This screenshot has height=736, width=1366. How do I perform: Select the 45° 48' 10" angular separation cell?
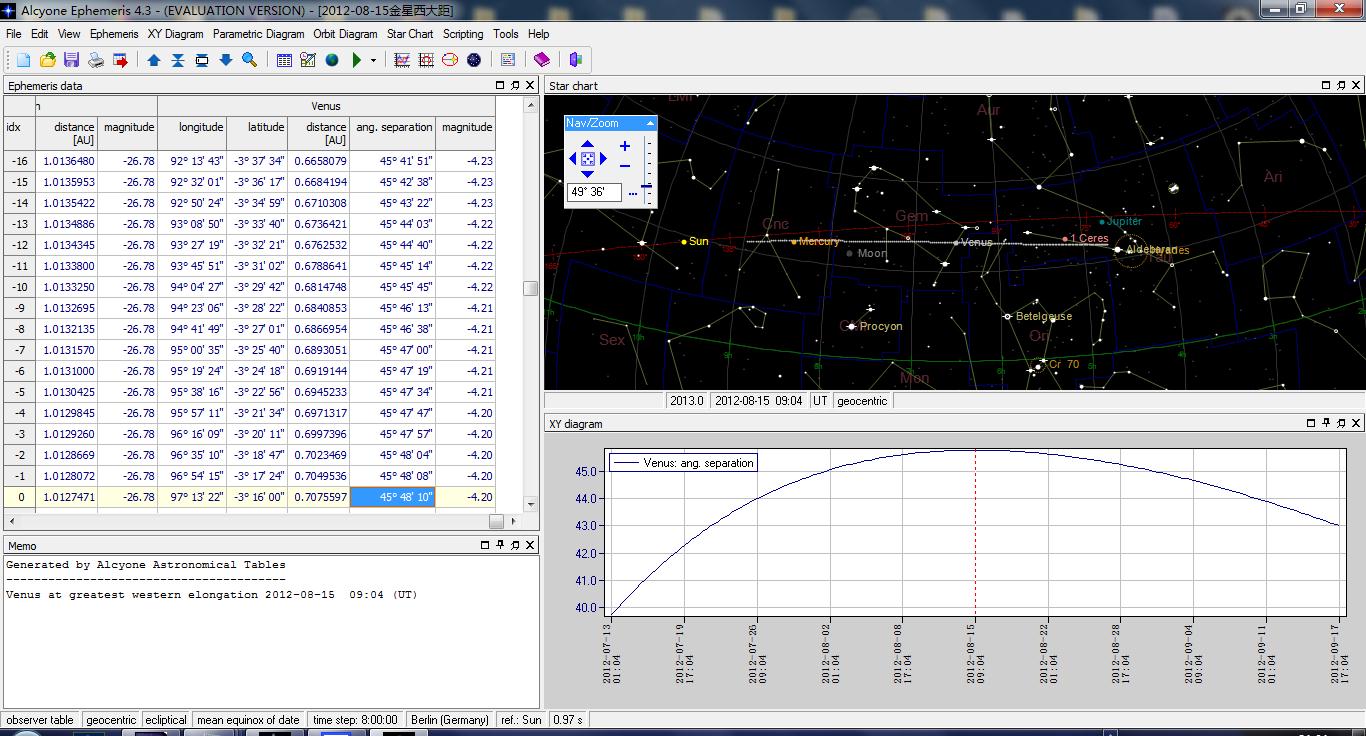tap(392, 497)
